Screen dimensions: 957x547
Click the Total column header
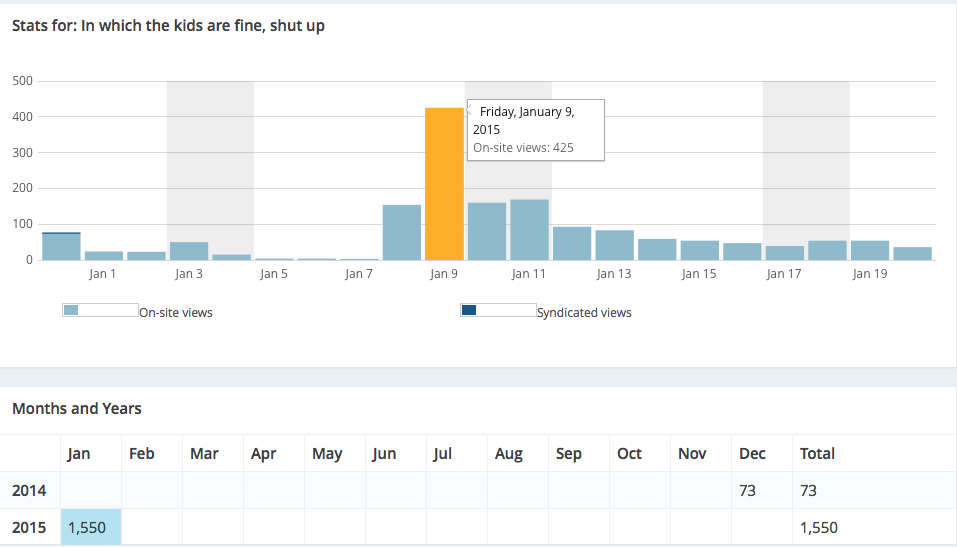[817, 453]
